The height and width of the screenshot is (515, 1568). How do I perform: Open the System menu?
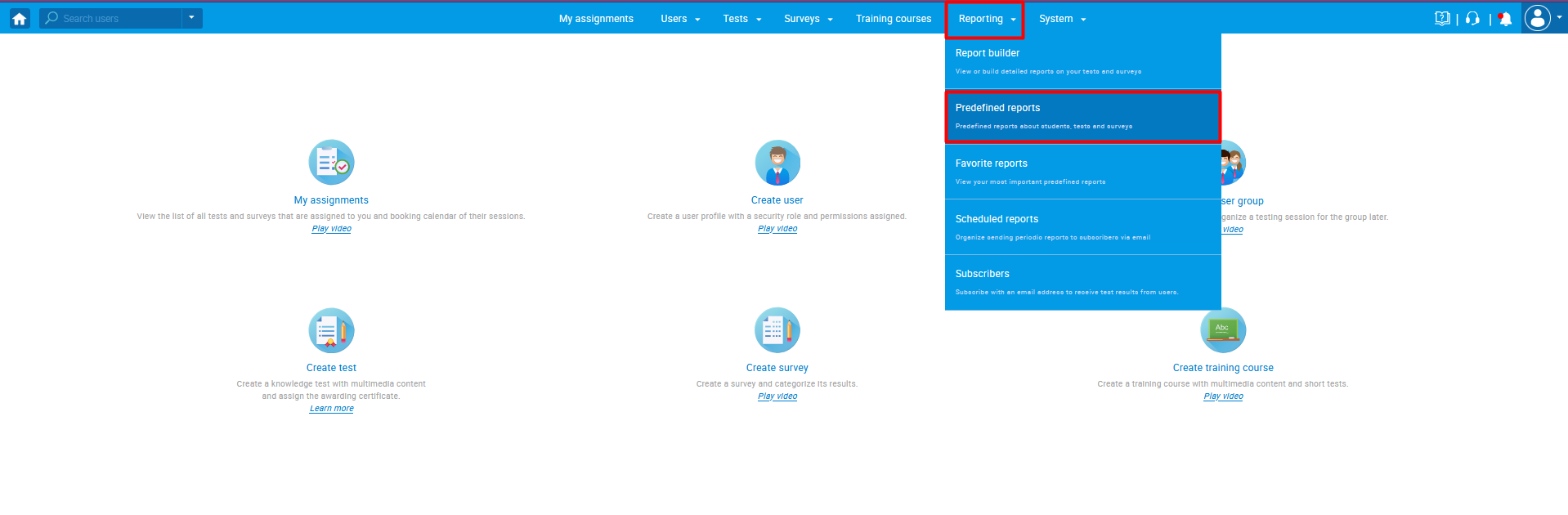tap(1062, 19)
